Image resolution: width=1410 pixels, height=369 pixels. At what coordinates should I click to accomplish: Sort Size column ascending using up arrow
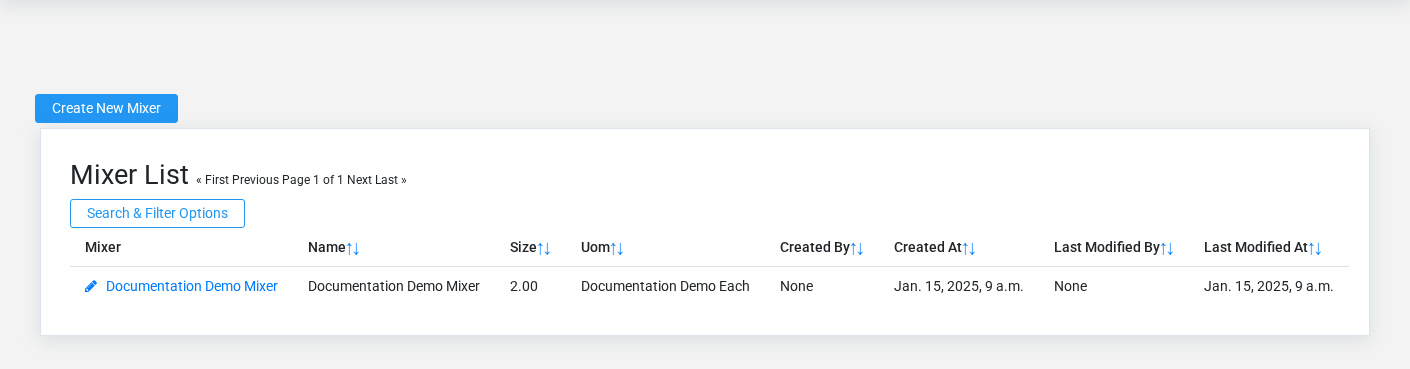point(540,248)
